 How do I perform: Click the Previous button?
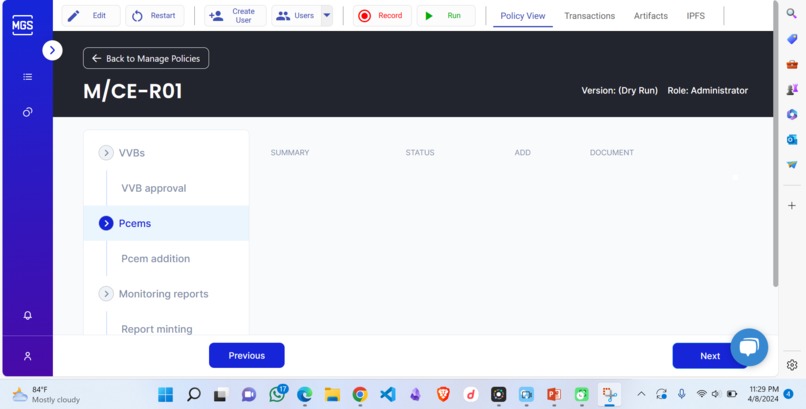247,356
